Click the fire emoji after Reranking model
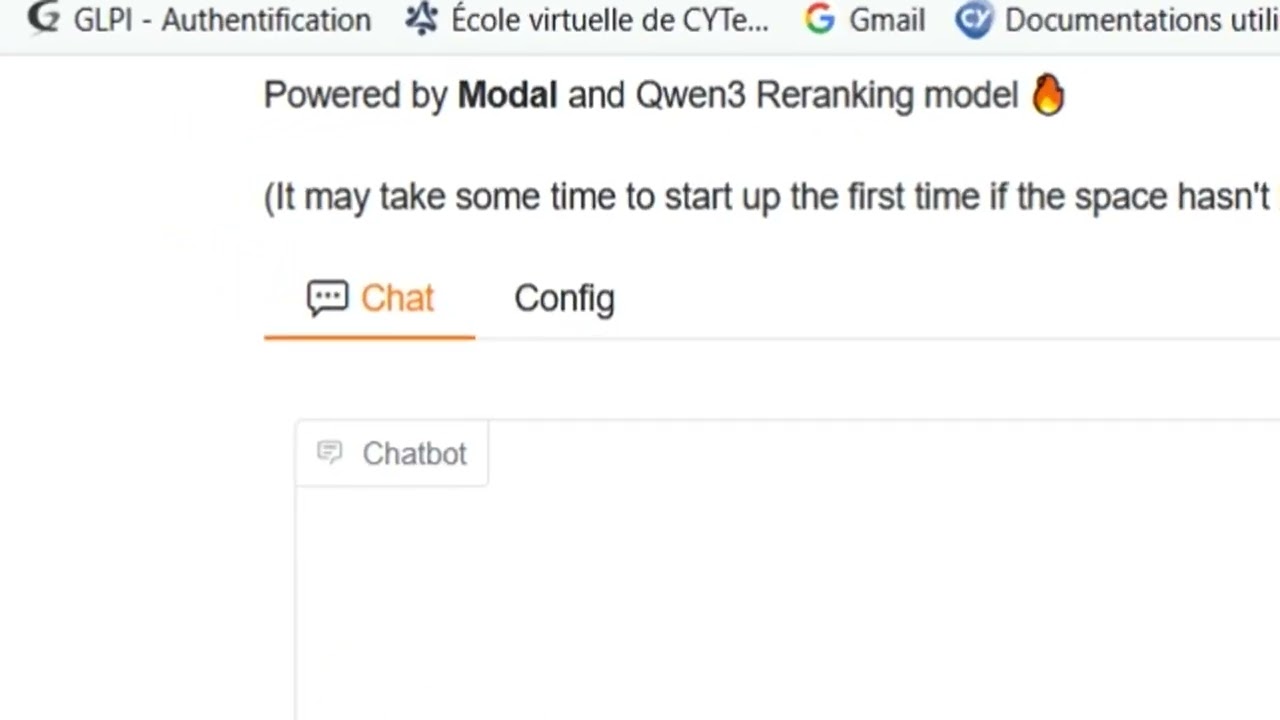The width and height of the screenshot is (1280, 720). [1048, 96]
